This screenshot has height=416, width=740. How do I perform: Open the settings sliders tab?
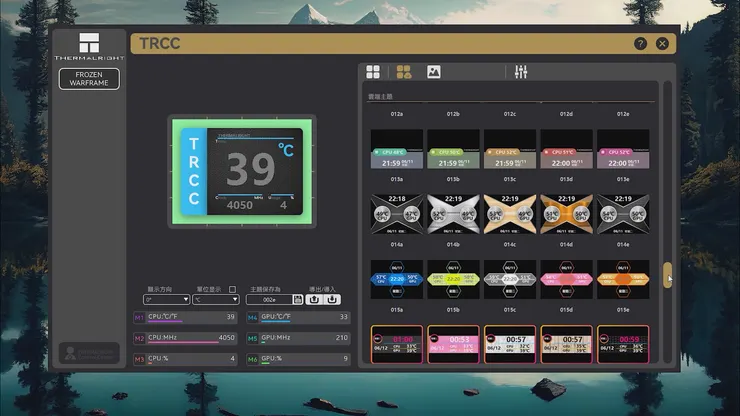pos(521,72)
